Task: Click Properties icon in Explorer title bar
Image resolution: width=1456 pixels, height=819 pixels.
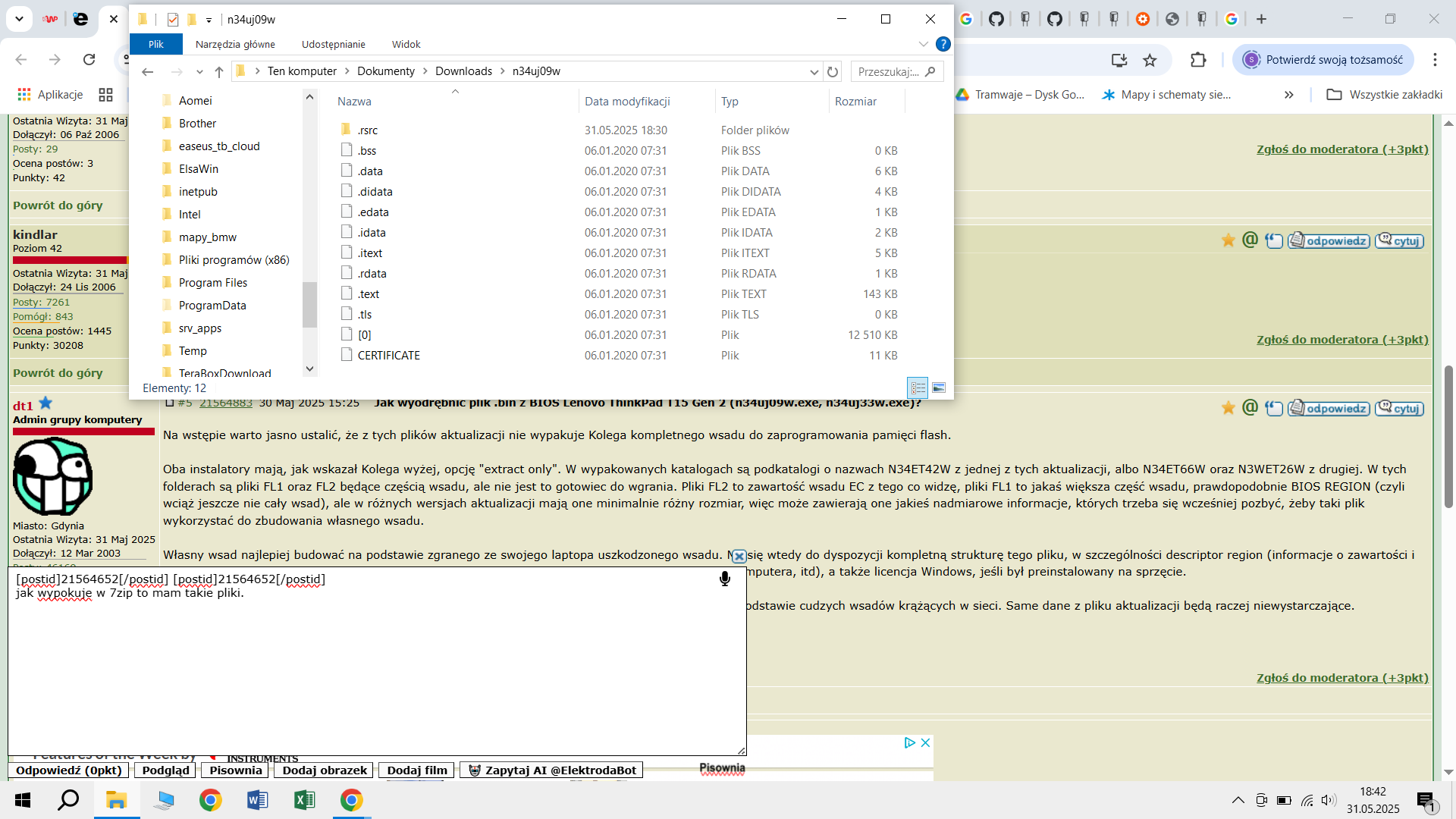Action: [x=173, y=20]
